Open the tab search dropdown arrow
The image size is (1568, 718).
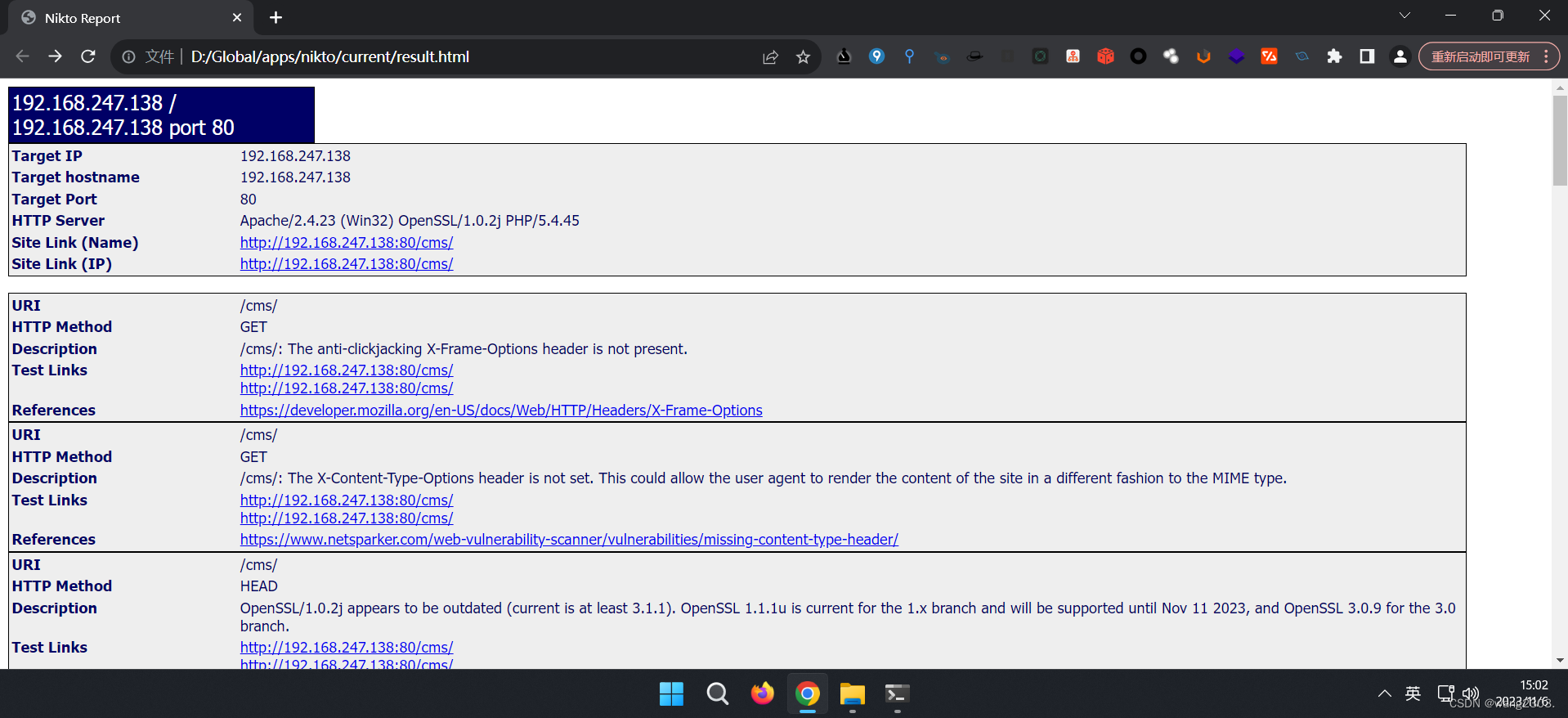(x=1404, y=16)
